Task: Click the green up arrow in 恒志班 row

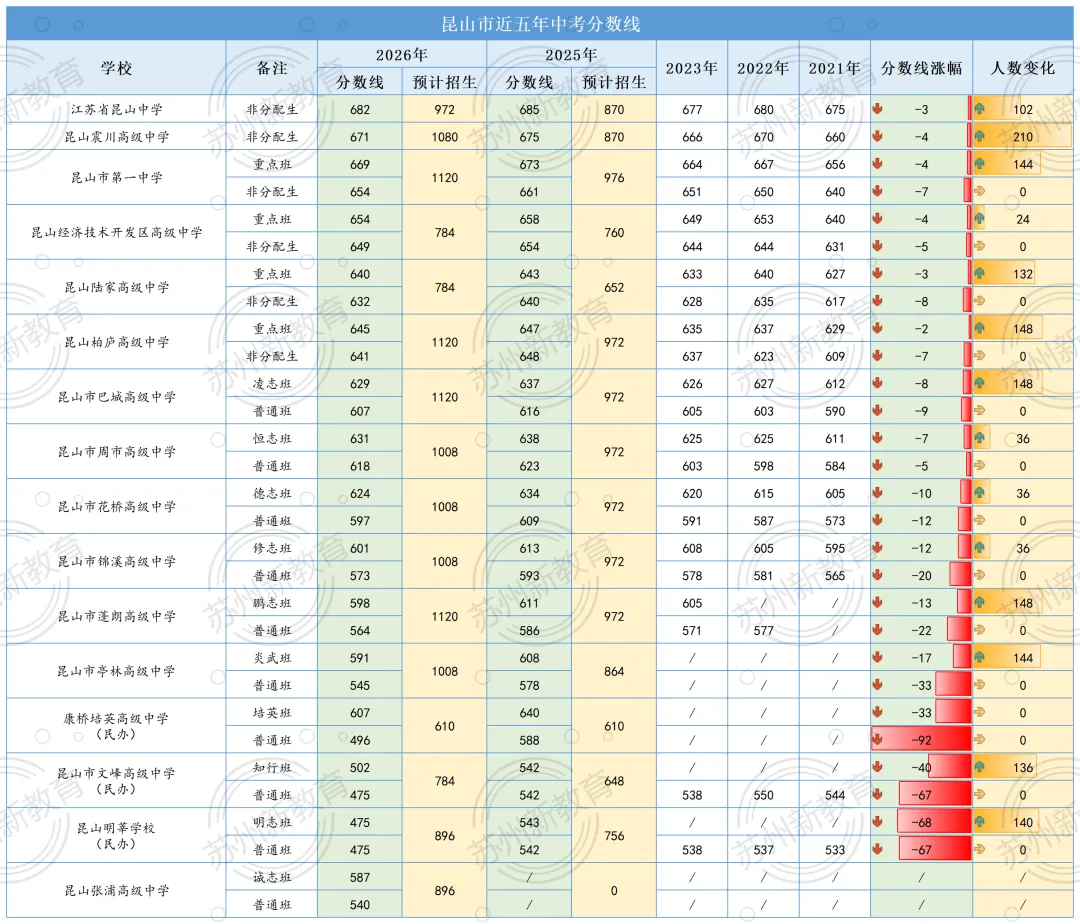Action: point(979,437)
